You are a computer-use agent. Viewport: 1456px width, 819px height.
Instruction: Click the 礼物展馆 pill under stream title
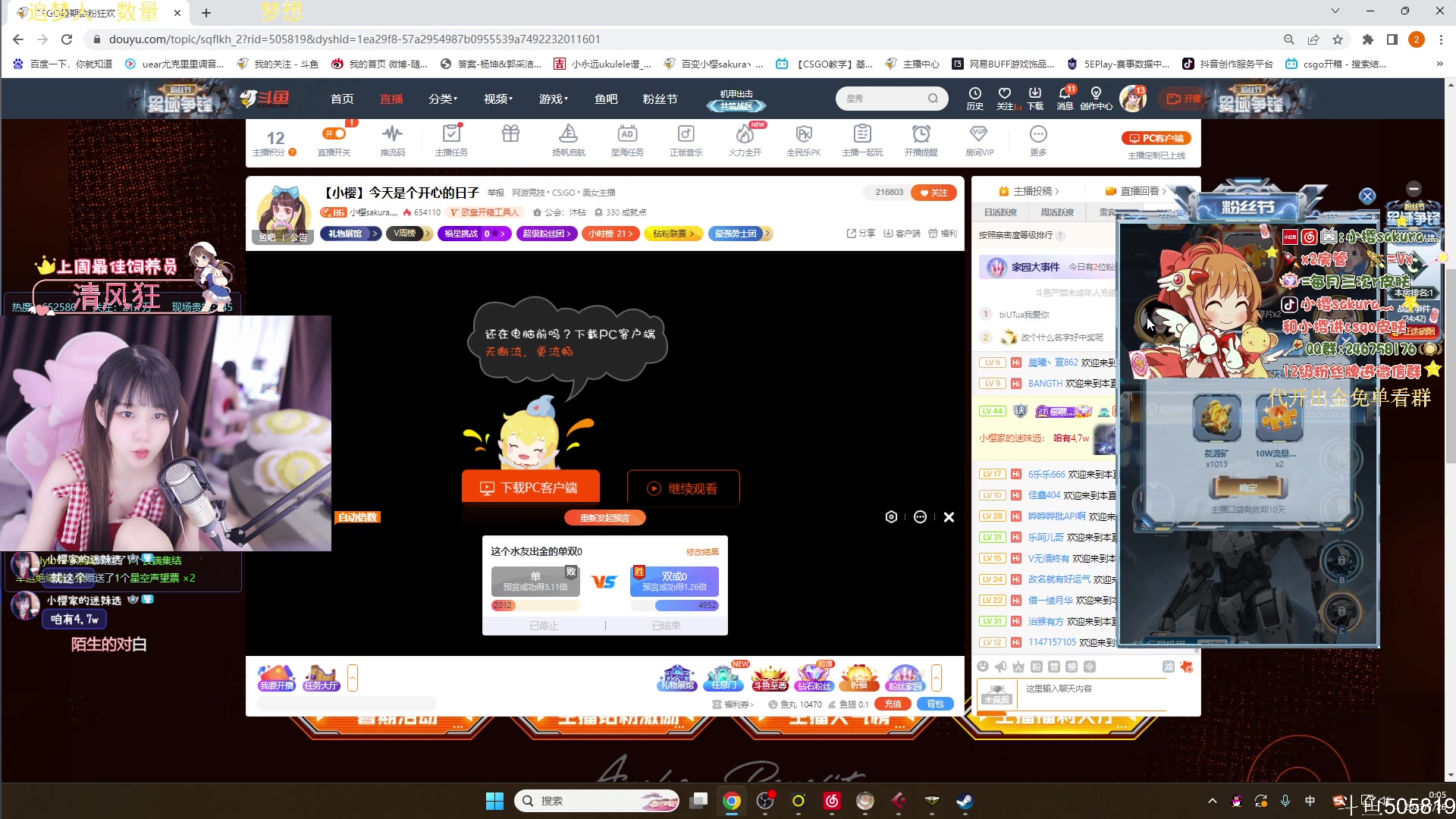(350, 234)
